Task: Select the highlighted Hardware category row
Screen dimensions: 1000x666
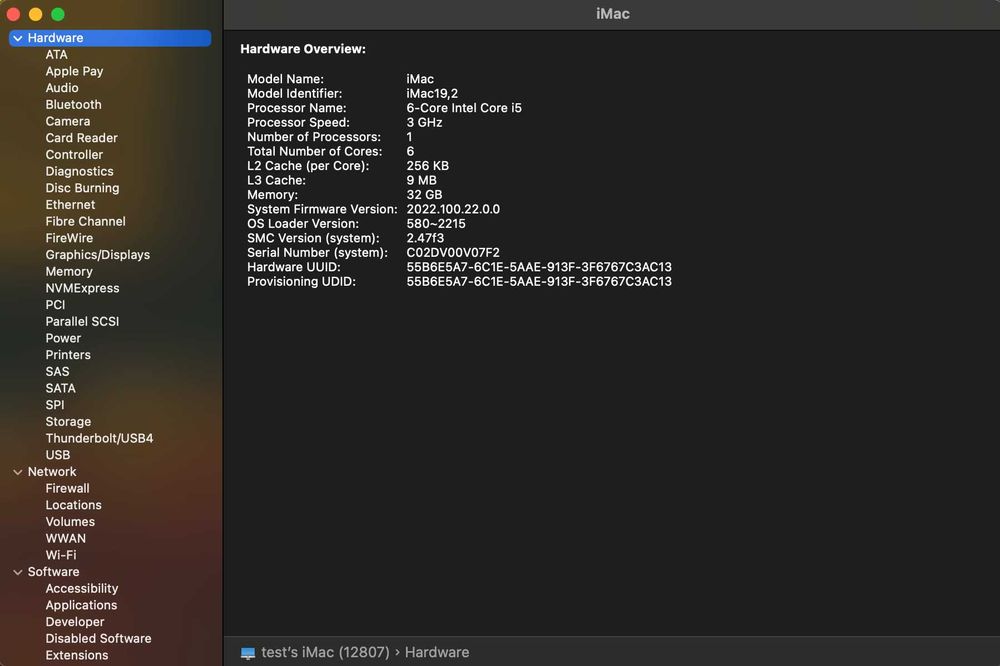Action: click(110, 38)
